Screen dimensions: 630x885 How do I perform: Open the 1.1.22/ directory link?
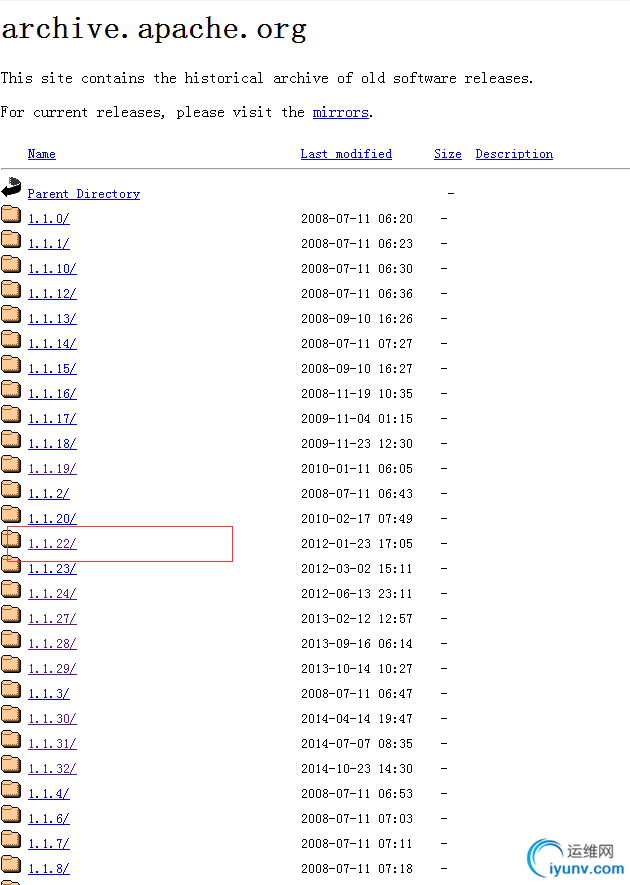click(x=52, y=544)
